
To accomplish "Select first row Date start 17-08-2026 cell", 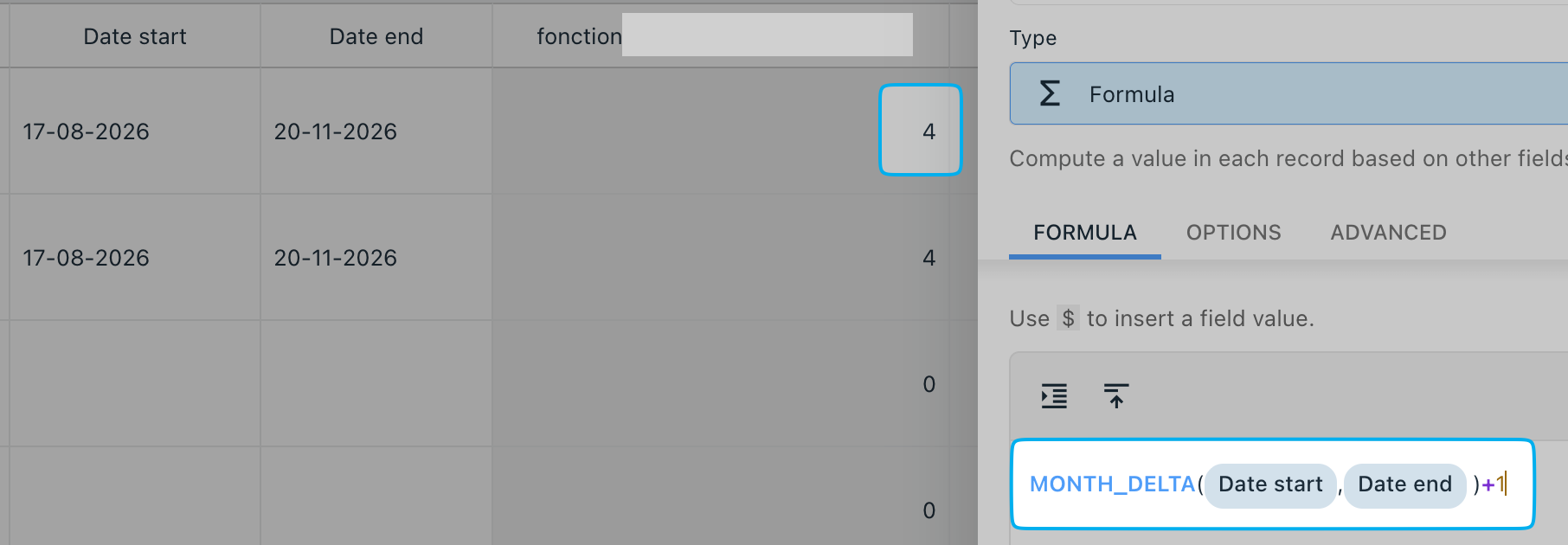I will pos(135,131).
